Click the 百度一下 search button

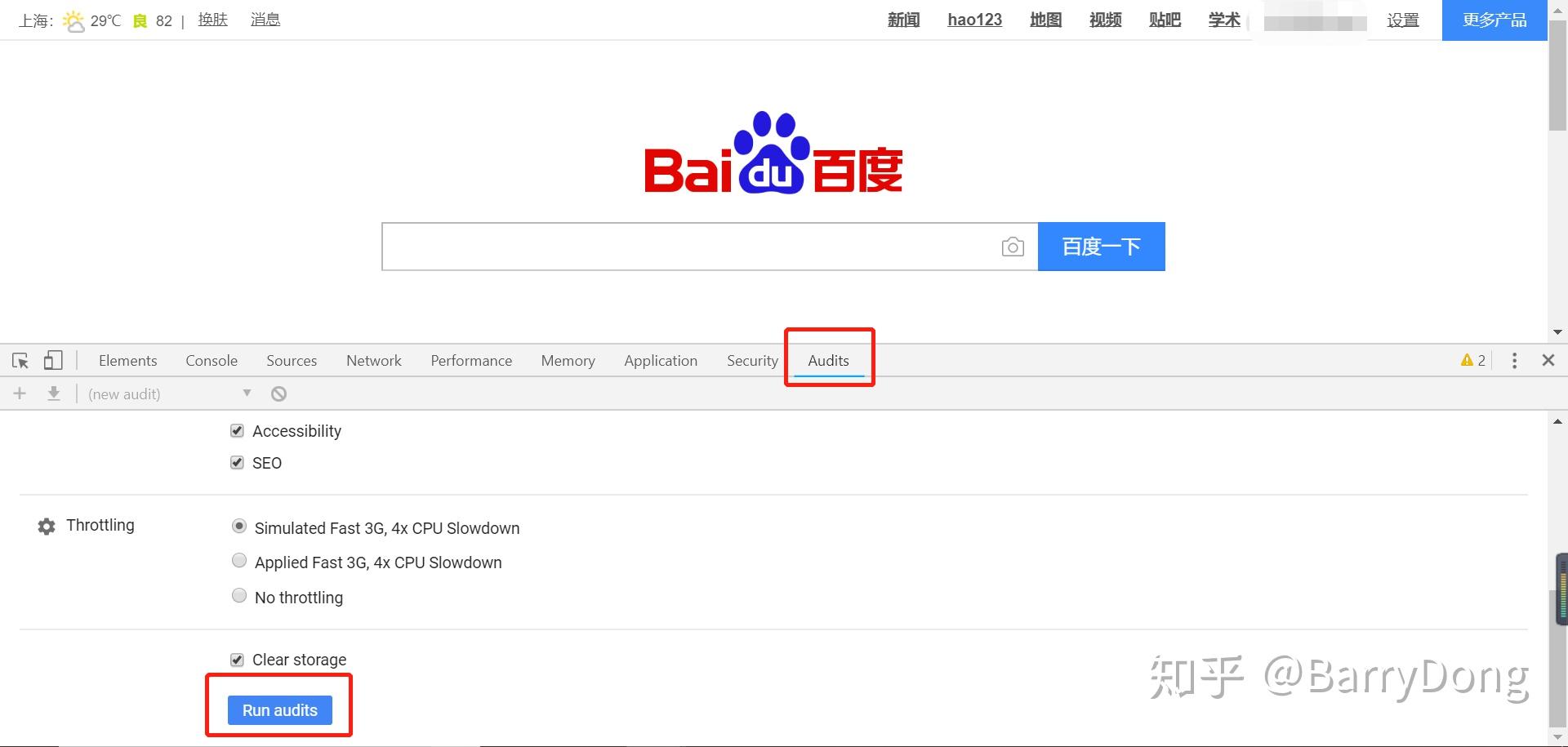click(1101, 247)
